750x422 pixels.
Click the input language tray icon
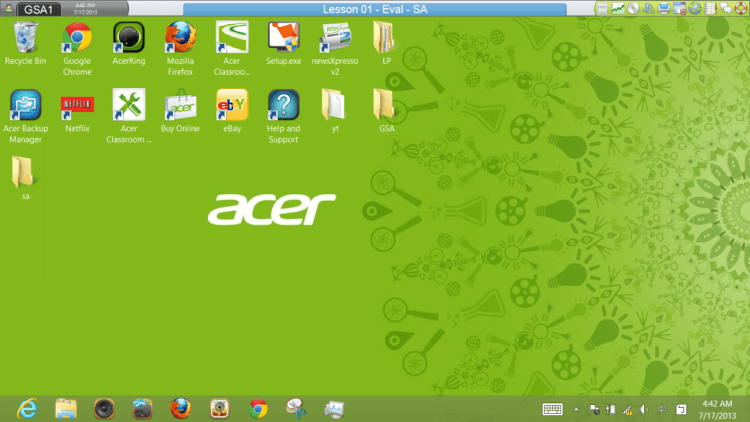[x=662, y=410]
